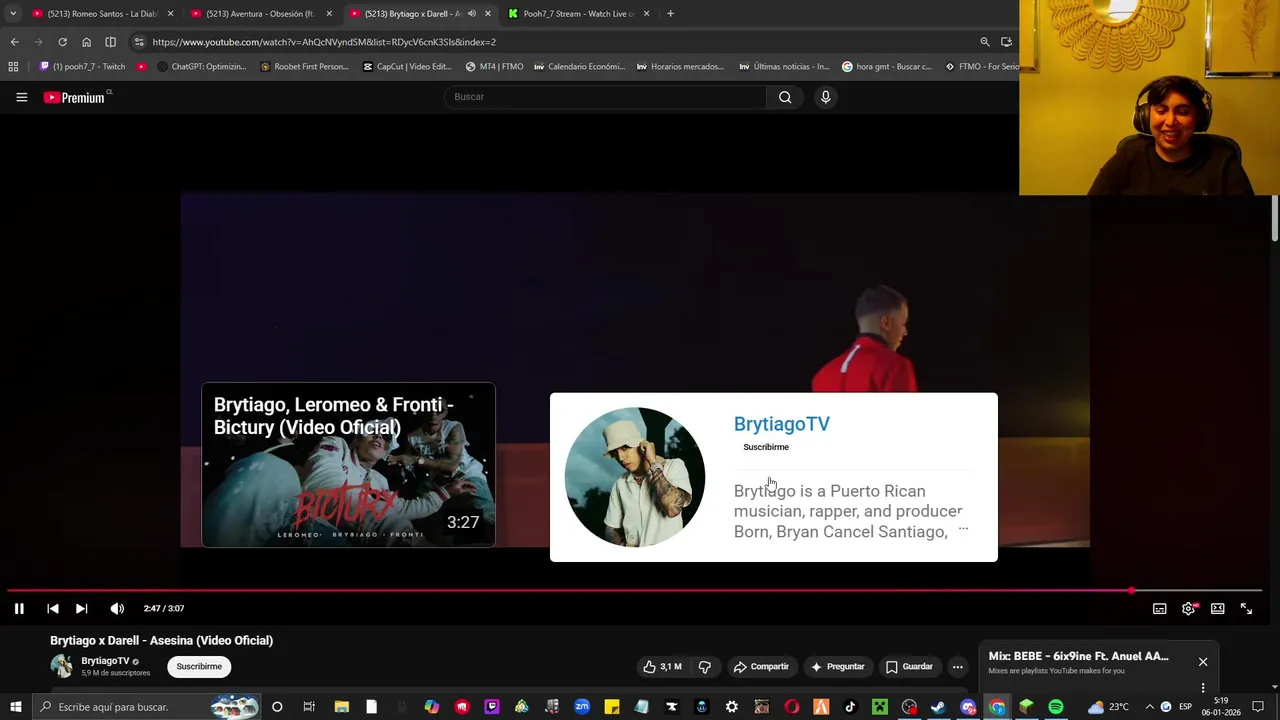Open the Mix: BEBE playlist title
Viewport: 1280px width, 720px height.
tap(1078, 656)
